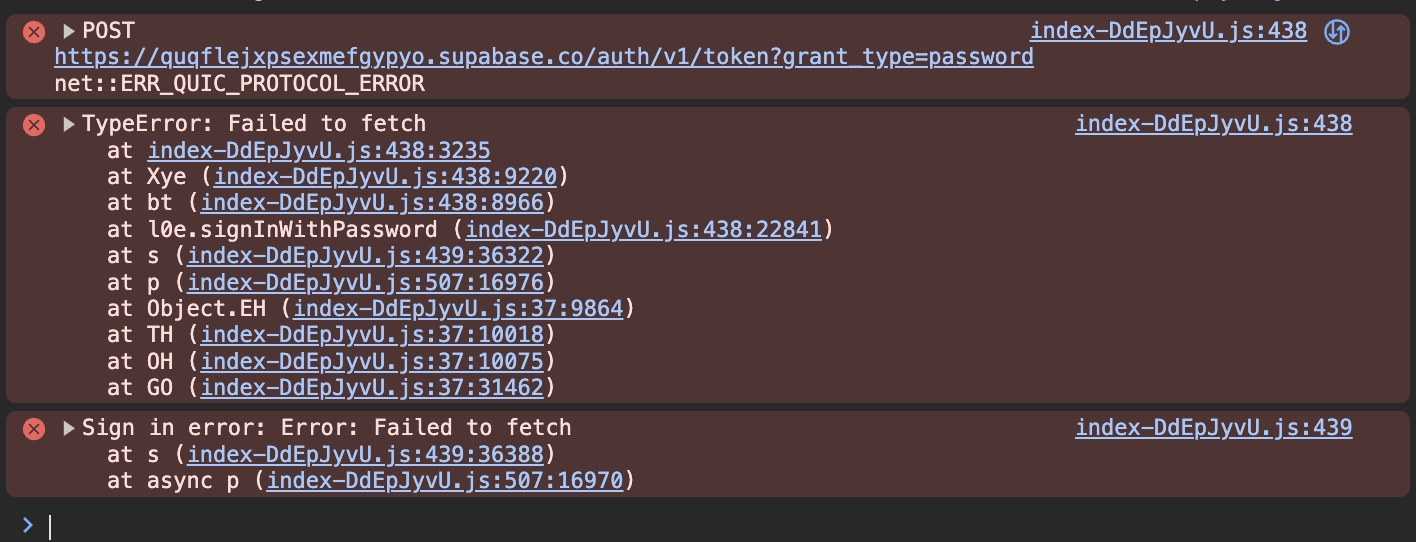Jump to index-DdEpJyvU.js:438:3235 stack frame
The height and width of the screenshot is (542, 1416).
[x=318, y=151]
